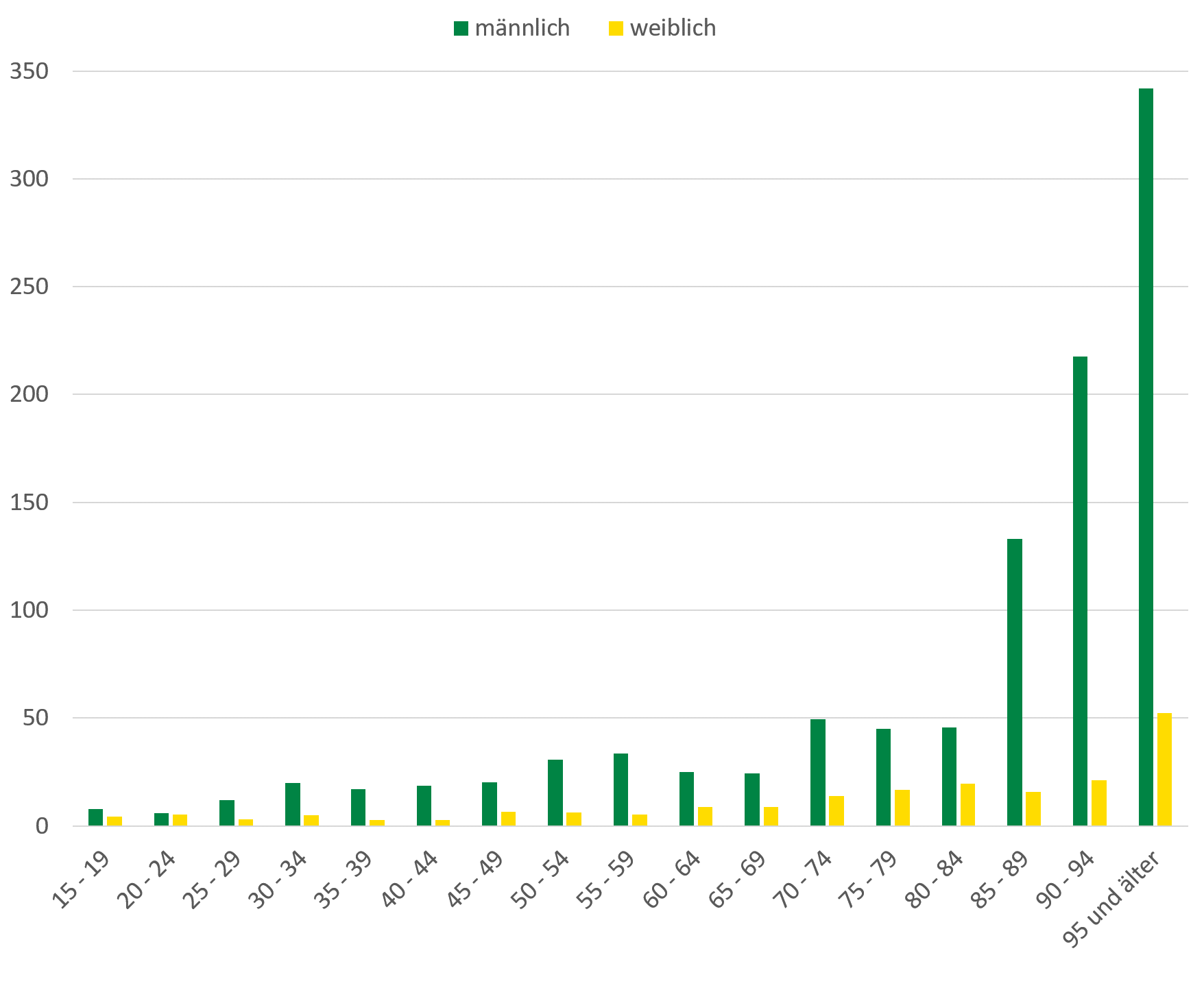This screenshot has height=988, width=1204.
Task: Select the '35 - 39' age label
Action: (344, 880)
